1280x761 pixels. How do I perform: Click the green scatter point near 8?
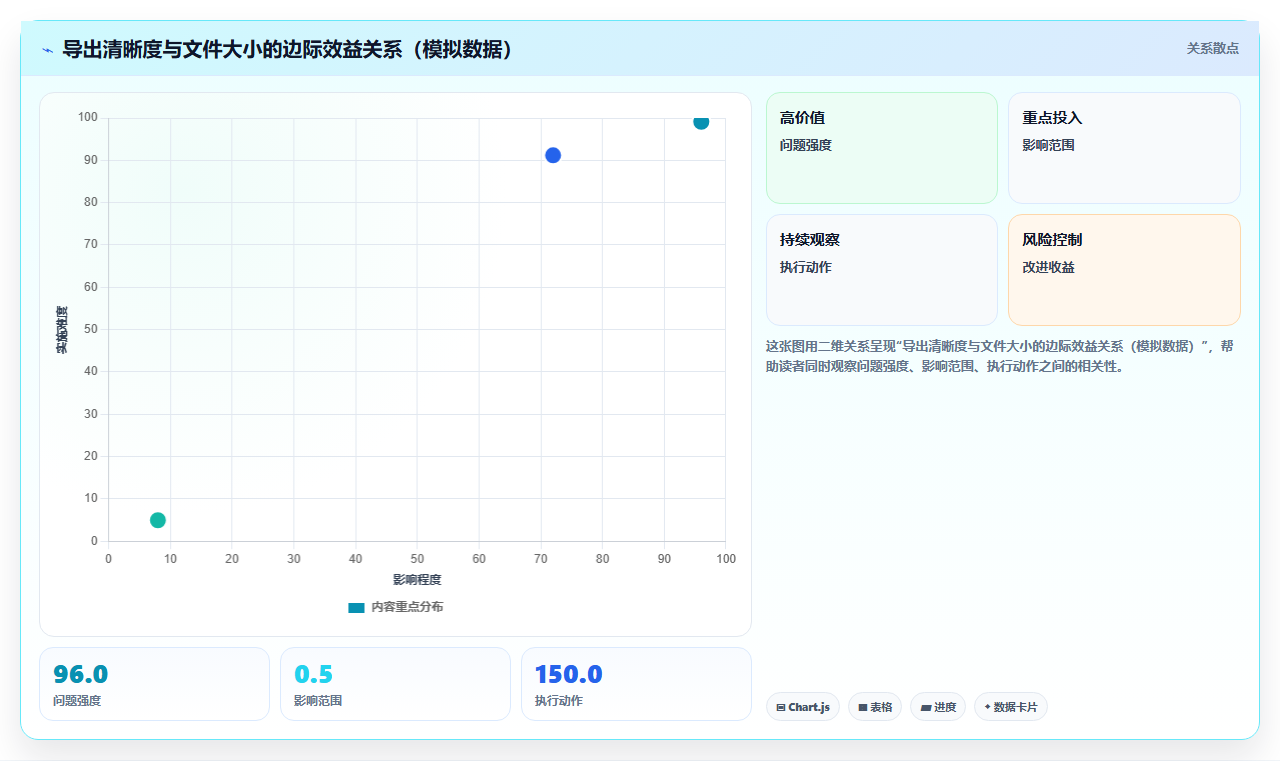158,520
